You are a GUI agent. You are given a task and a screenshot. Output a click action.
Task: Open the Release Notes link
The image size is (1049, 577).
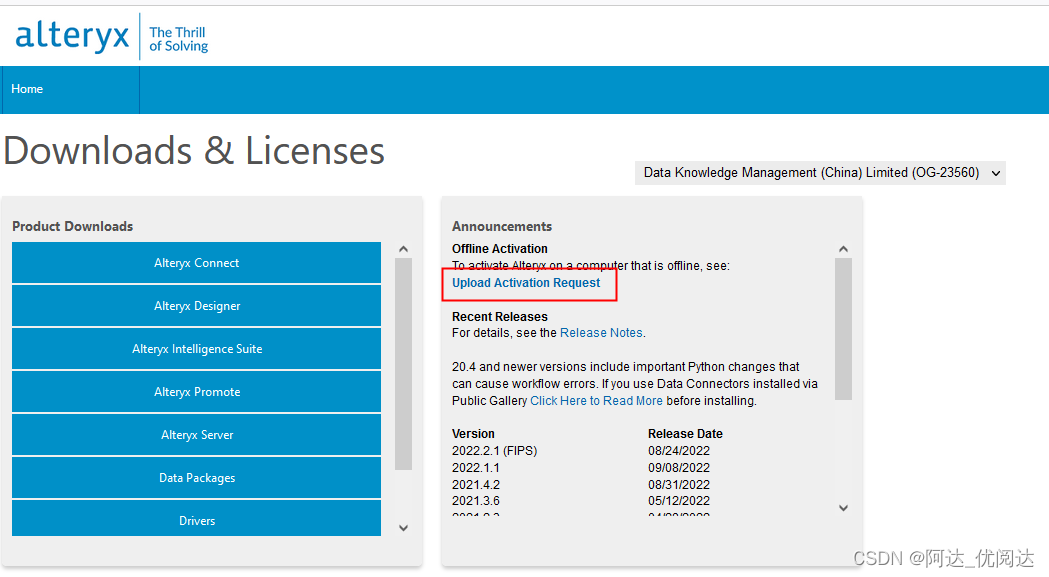601,333
